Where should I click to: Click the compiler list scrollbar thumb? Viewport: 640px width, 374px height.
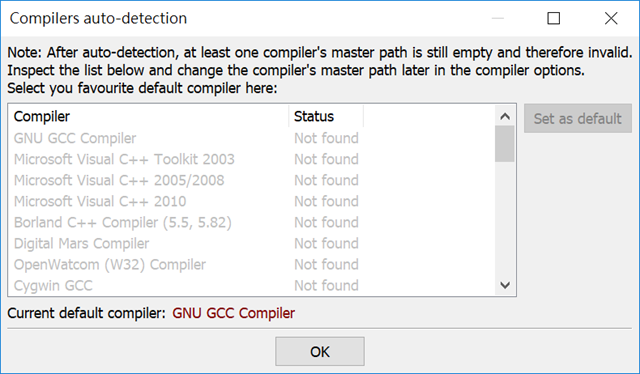tap(505, 144)
